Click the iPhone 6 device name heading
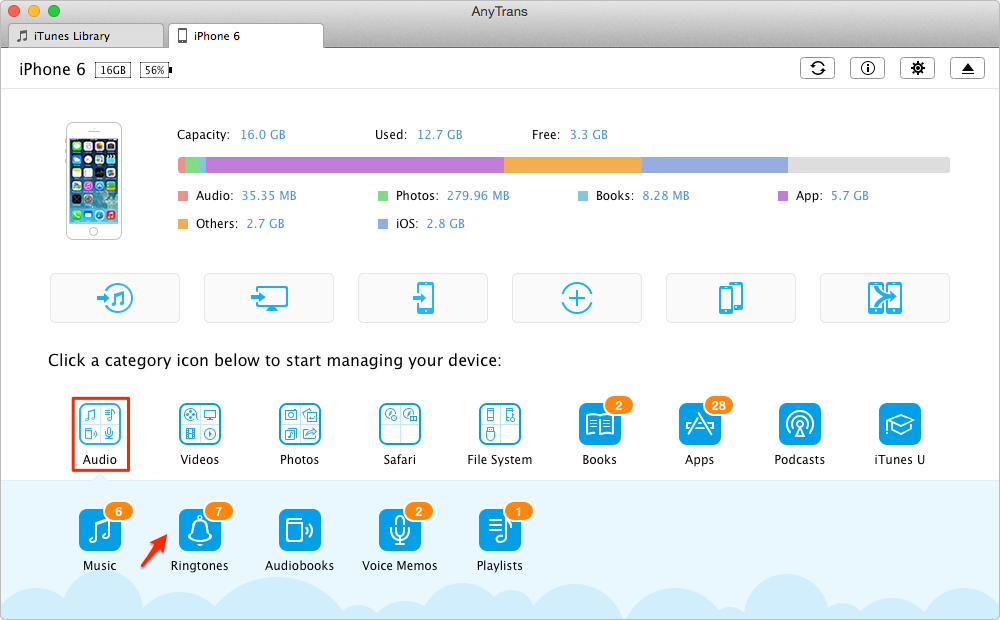The width and height of the screenshot is (1000, 620). point(52,69)
